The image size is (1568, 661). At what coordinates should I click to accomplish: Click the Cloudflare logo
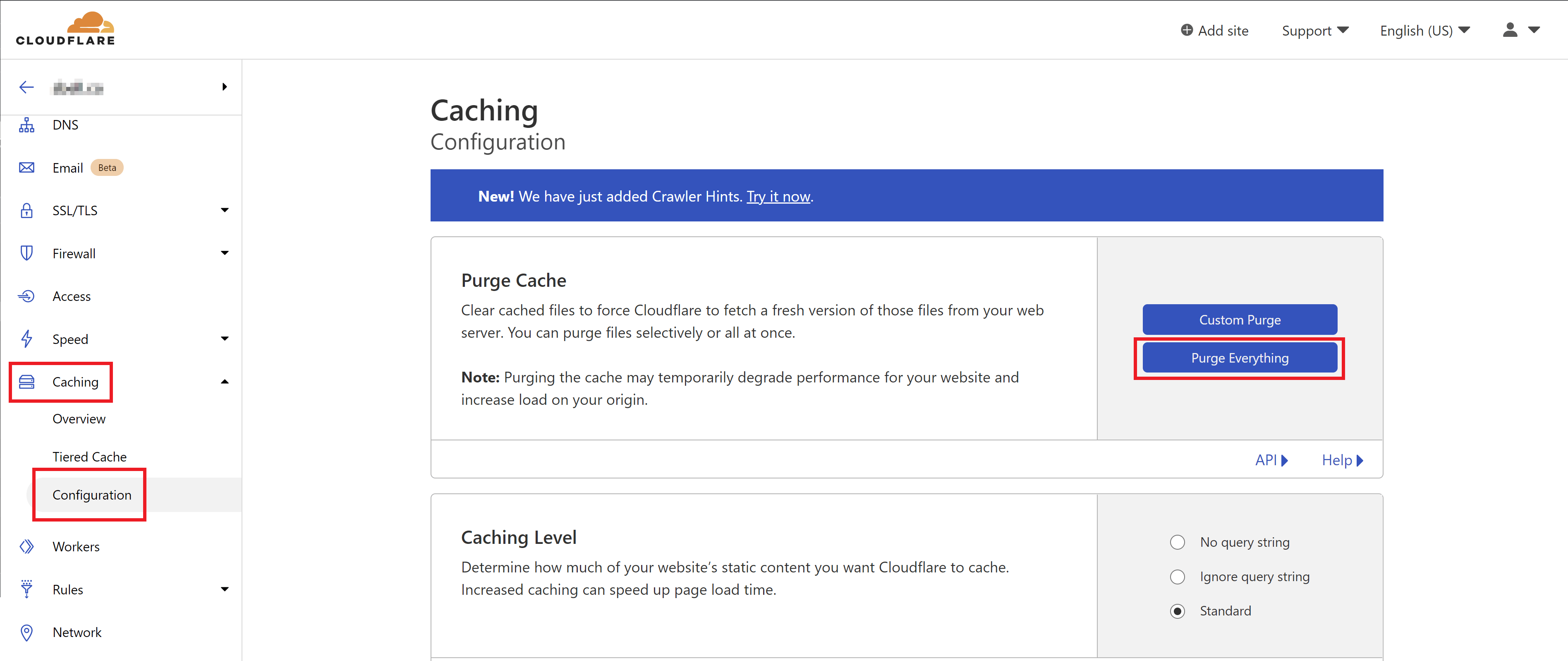(x=66, y=29)
